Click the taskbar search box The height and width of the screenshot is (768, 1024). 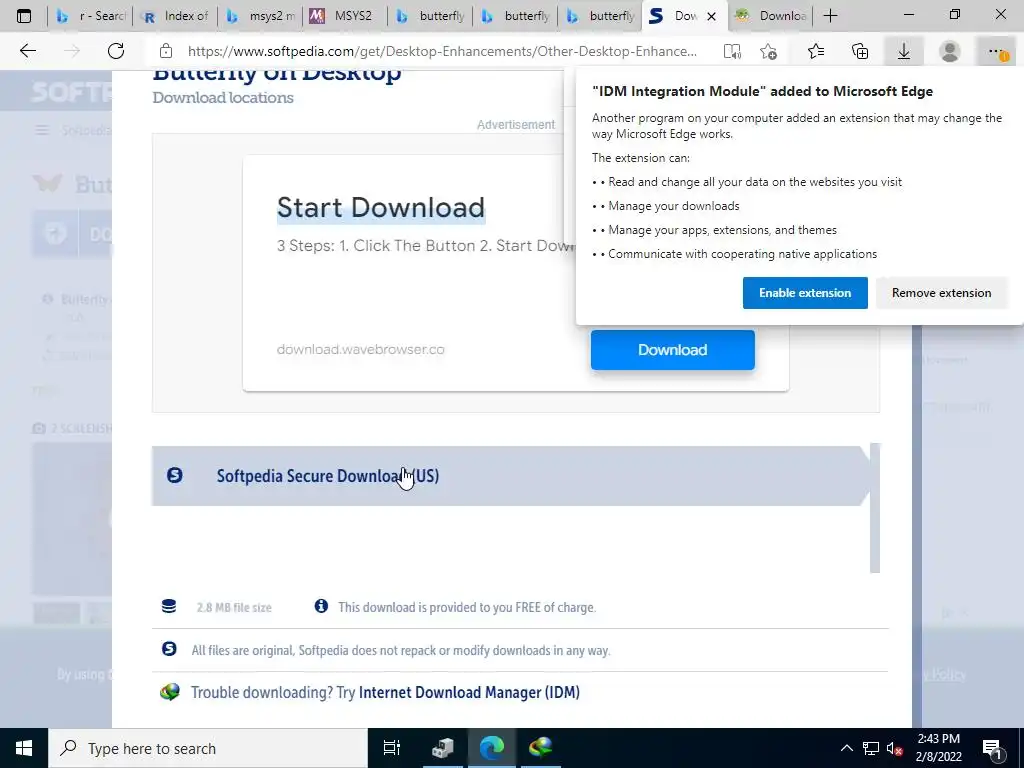(x=208, y=748)
